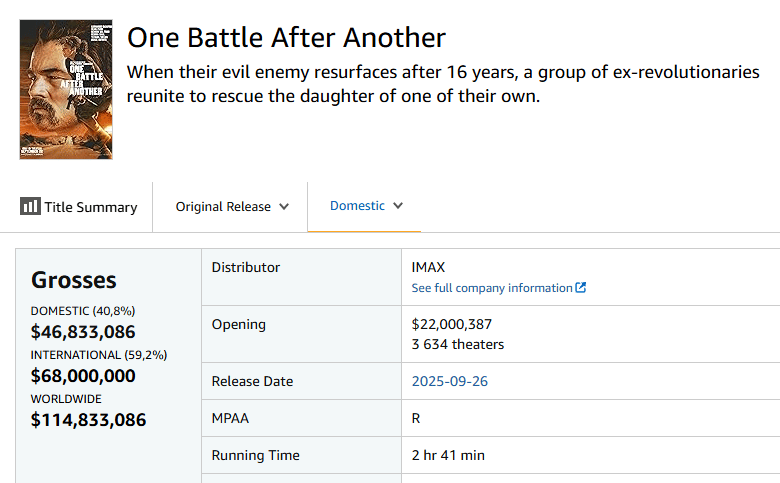Open the Original Release dropdown
Viewport: 780px width, 483px height.
click(x=232, y=207)
